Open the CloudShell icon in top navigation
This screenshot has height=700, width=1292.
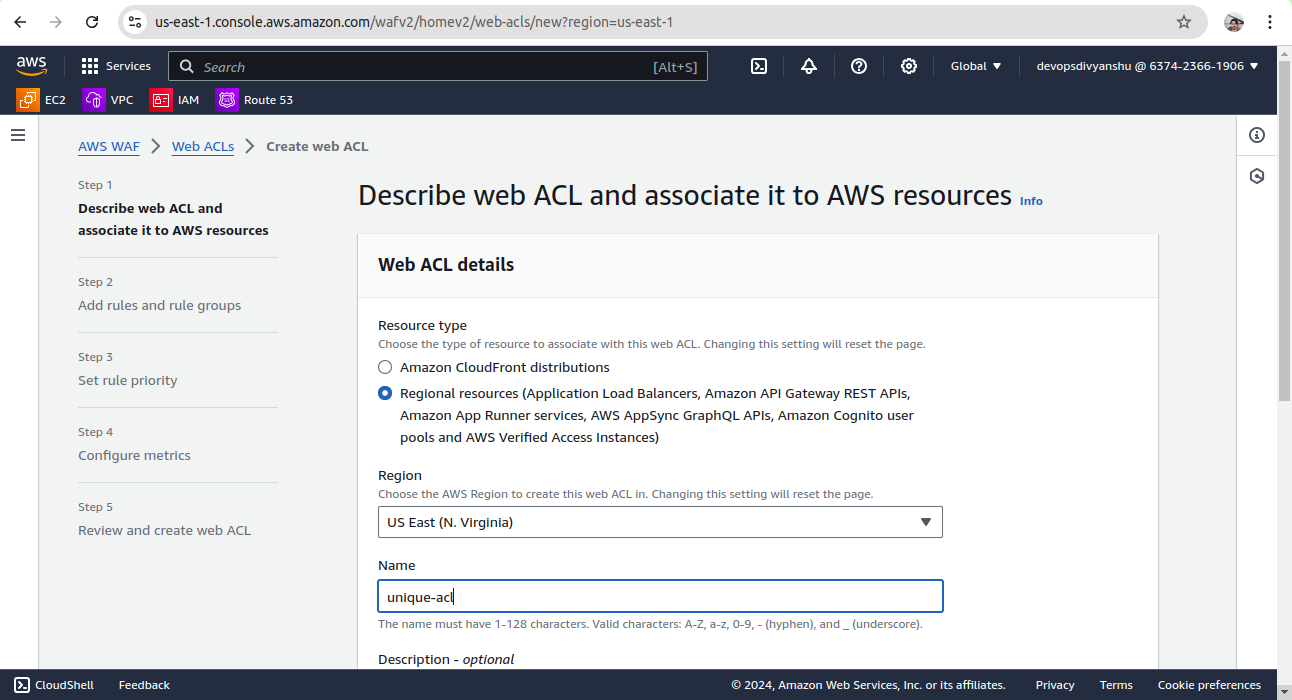(759, 66)
